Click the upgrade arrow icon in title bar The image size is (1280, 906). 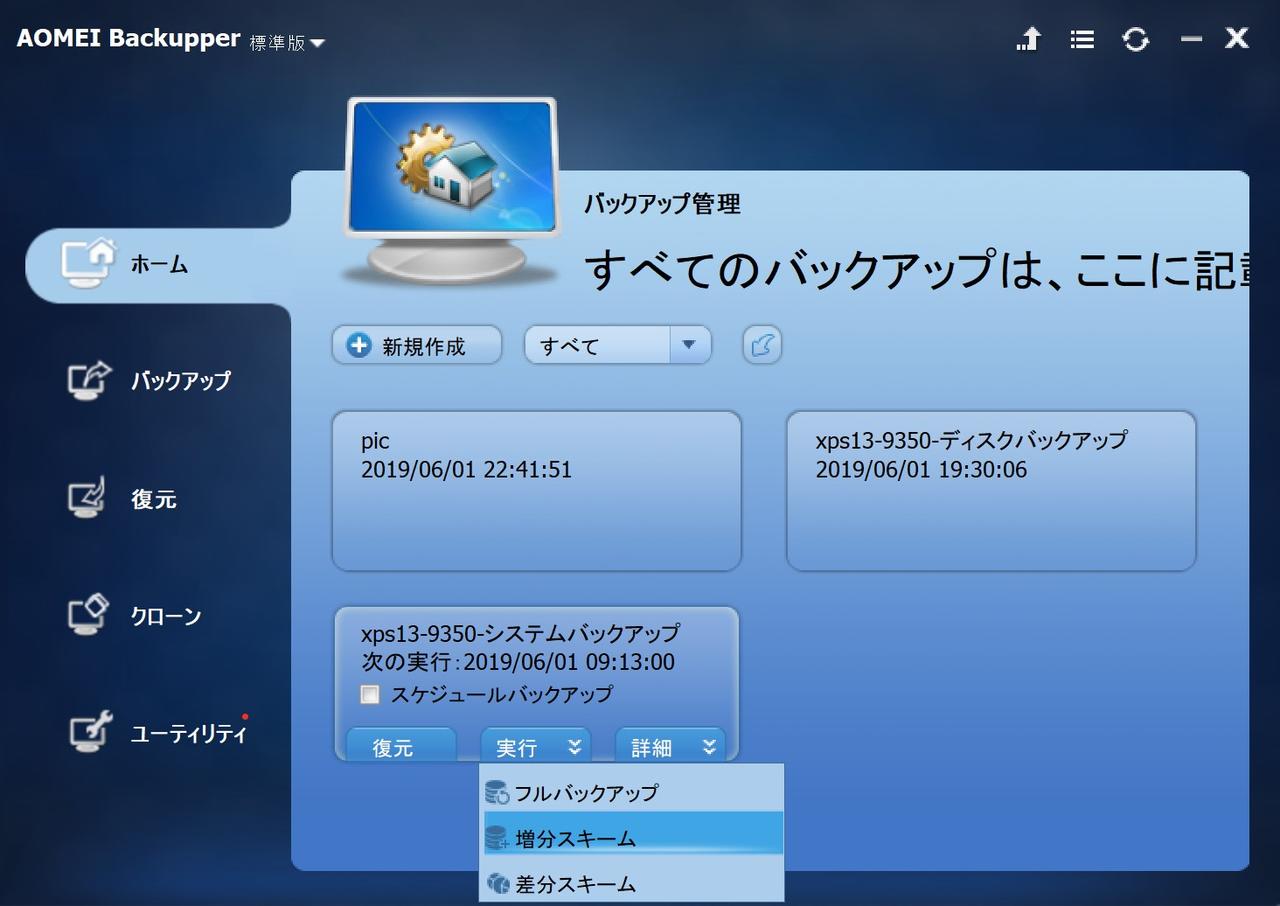(x=1029, y=39)
